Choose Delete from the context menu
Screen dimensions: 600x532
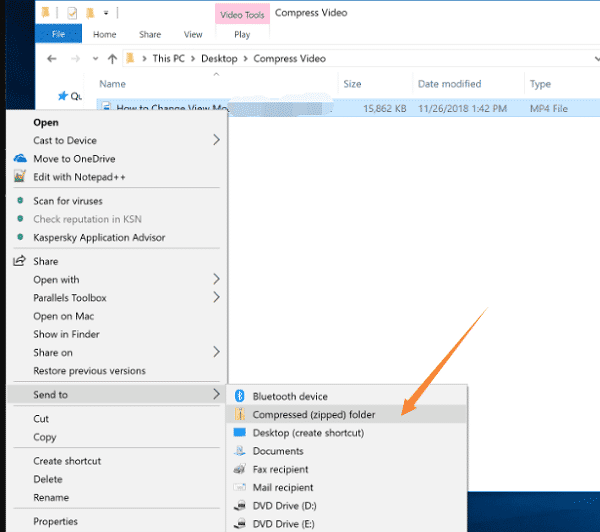click(117, 479)
